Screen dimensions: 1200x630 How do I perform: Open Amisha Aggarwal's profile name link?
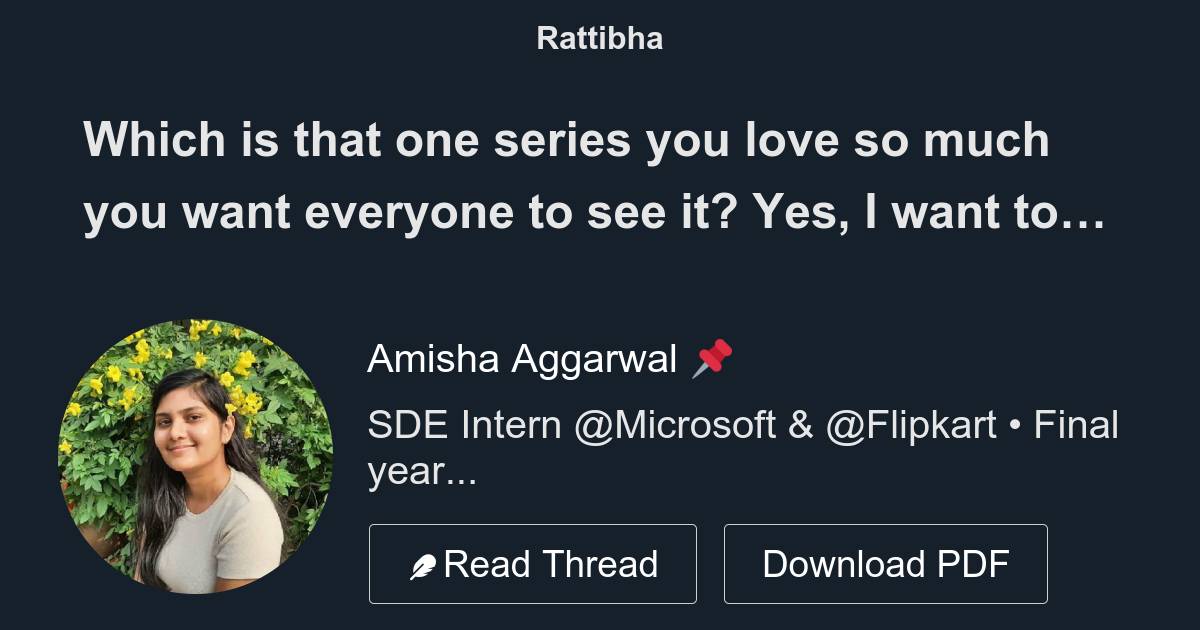524,356
